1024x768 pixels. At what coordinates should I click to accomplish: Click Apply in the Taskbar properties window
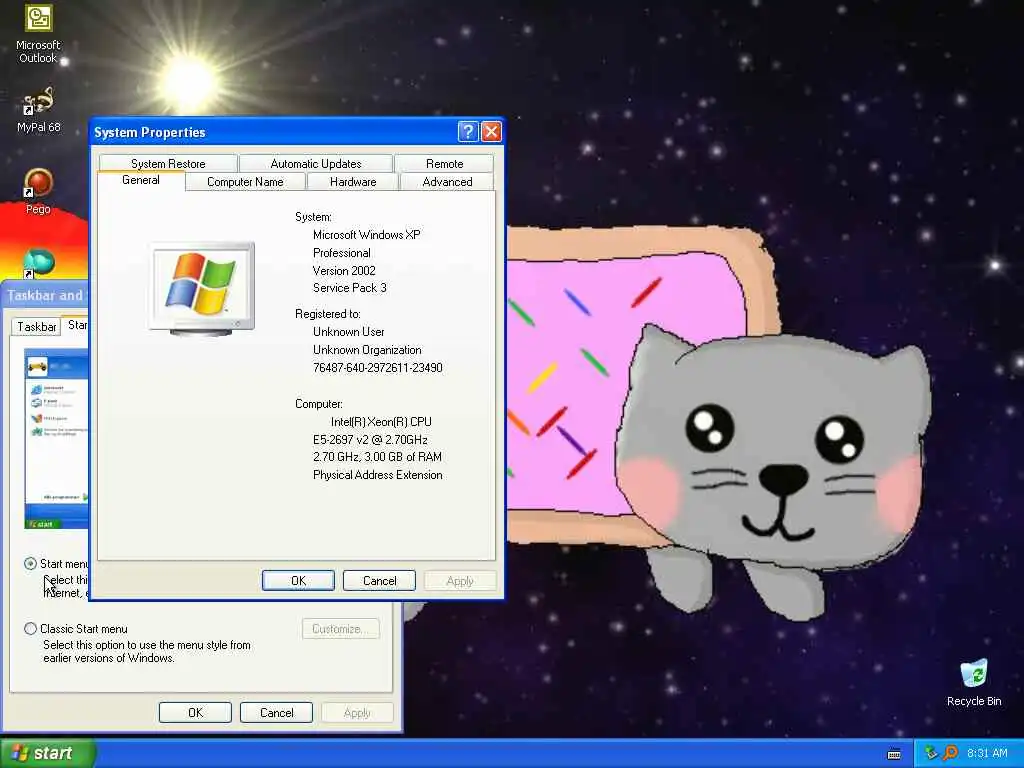pos(357,712)
